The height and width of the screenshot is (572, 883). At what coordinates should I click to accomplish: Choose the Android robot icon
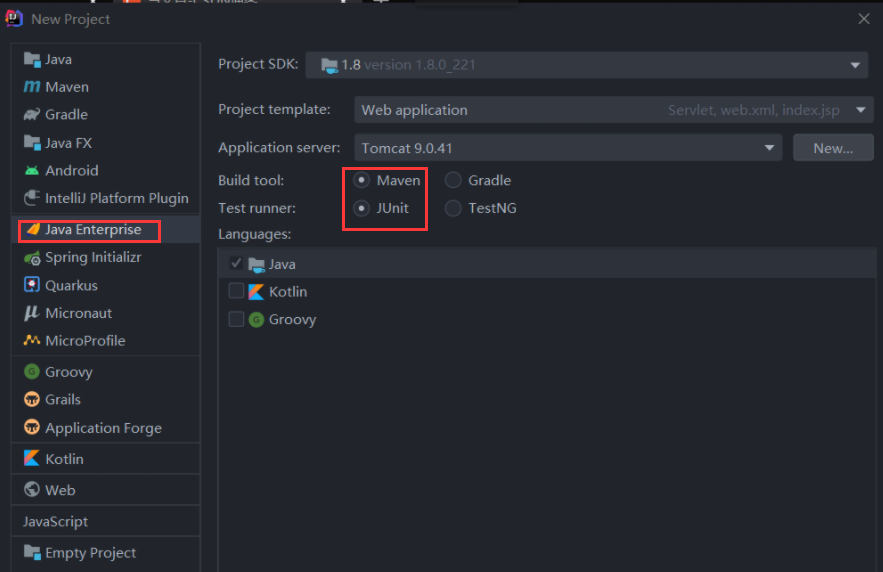pos(32,170)
